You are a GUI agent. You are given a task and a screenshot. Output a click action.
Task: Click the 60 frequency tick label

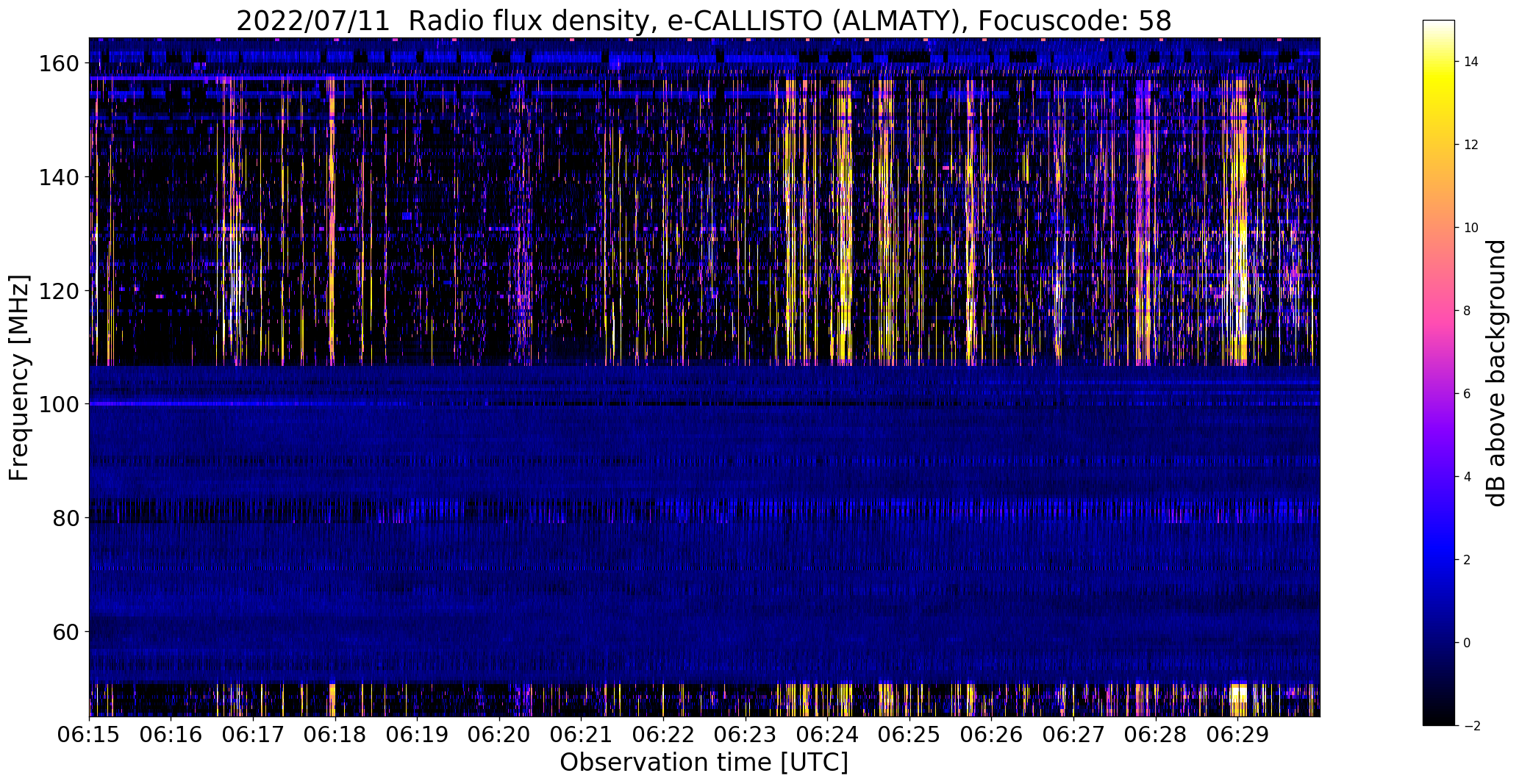(x=66, y=632)
